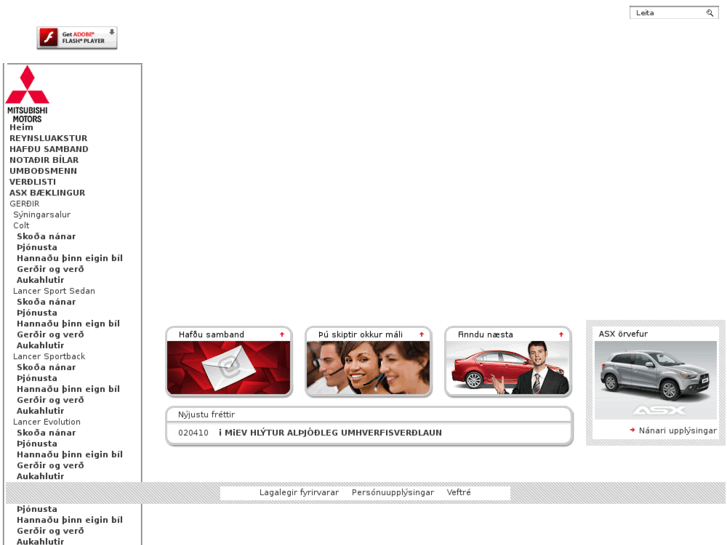
Task: Click Gerðir og verð under Colt
Action: (51, 269)
